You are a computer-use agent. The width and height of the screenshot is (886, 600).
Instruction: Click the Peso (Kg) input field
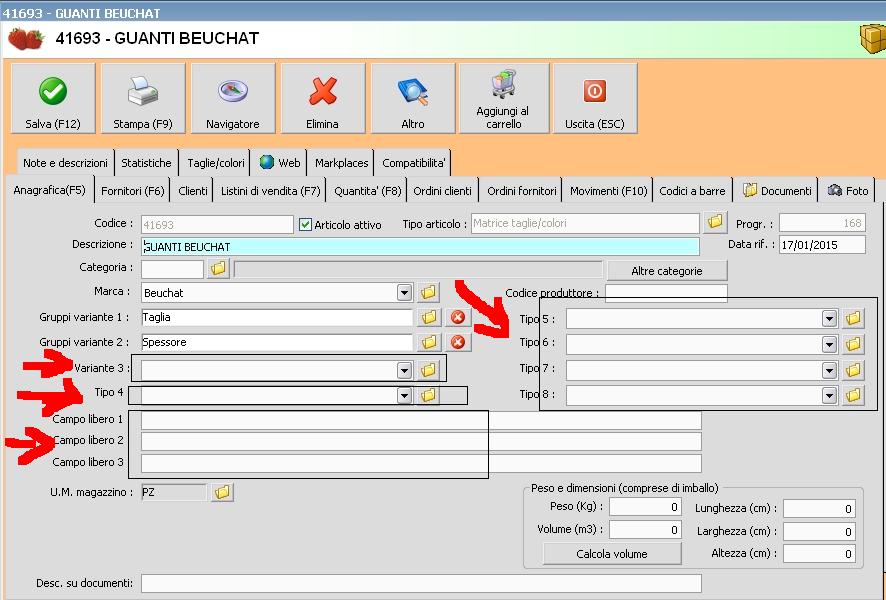click(645, 507)
